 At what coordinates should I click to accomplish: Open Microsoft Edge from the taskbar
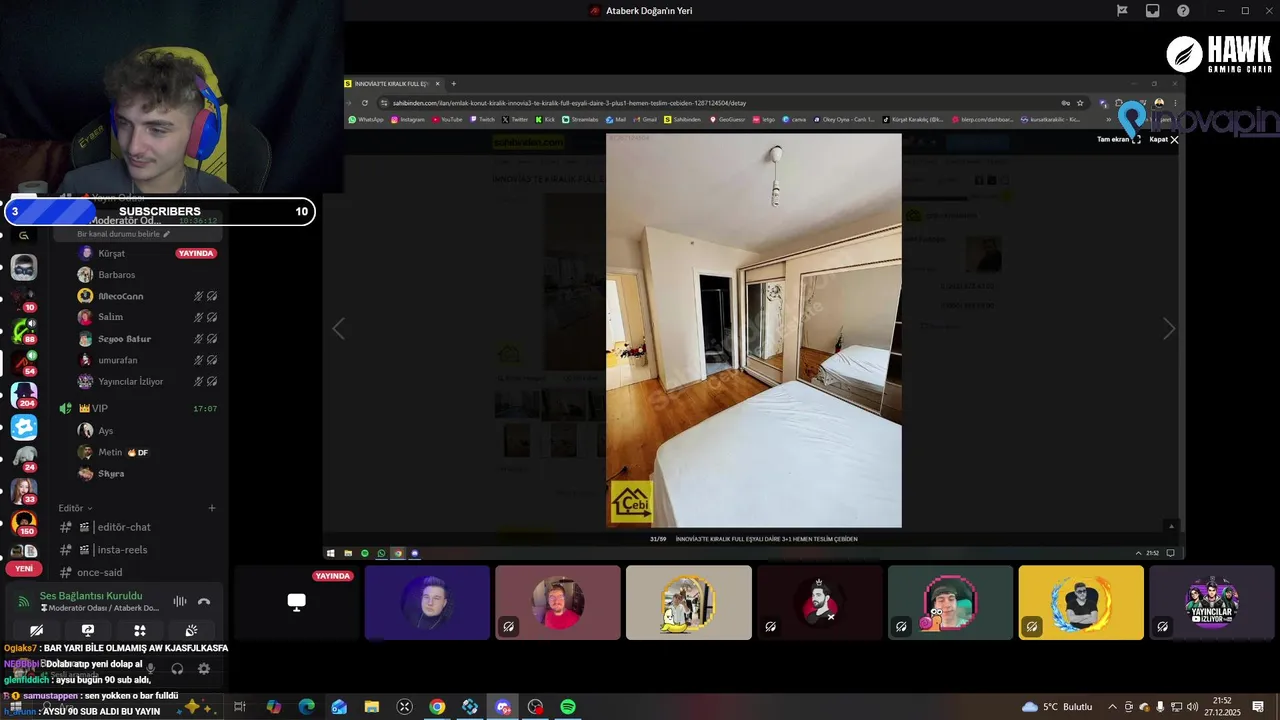click(307, 707)
